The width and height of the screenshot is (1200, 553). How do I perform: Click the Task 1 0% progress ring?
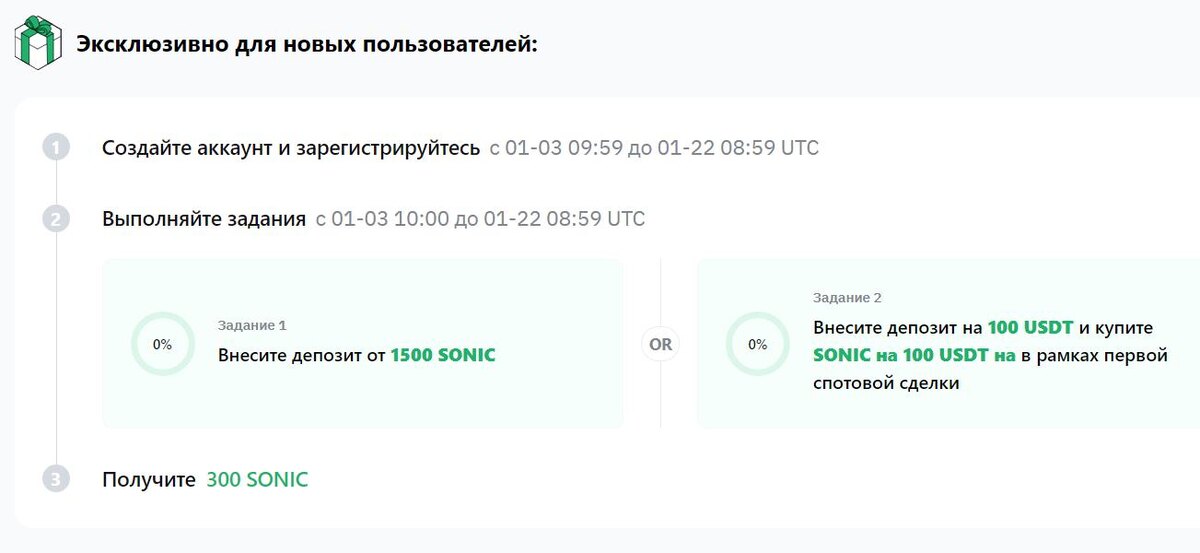coord(162,344)
